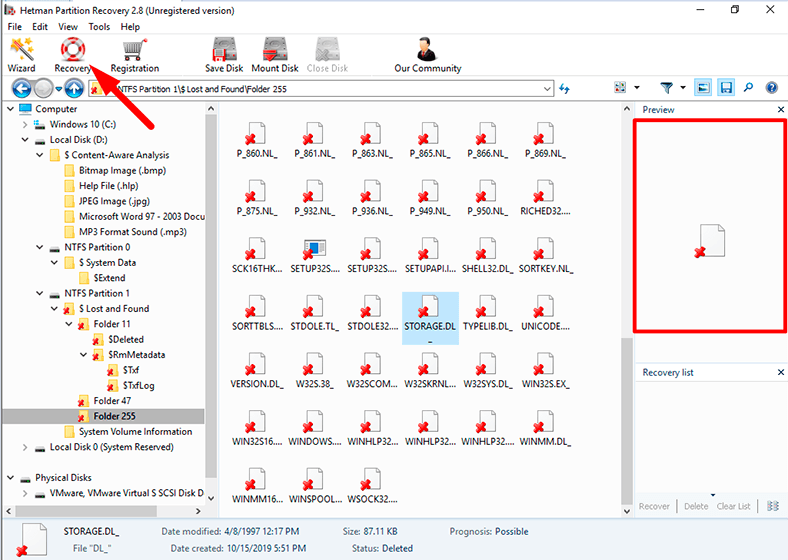
Task: Open the Edit menu
Action: tap(40, 27)
